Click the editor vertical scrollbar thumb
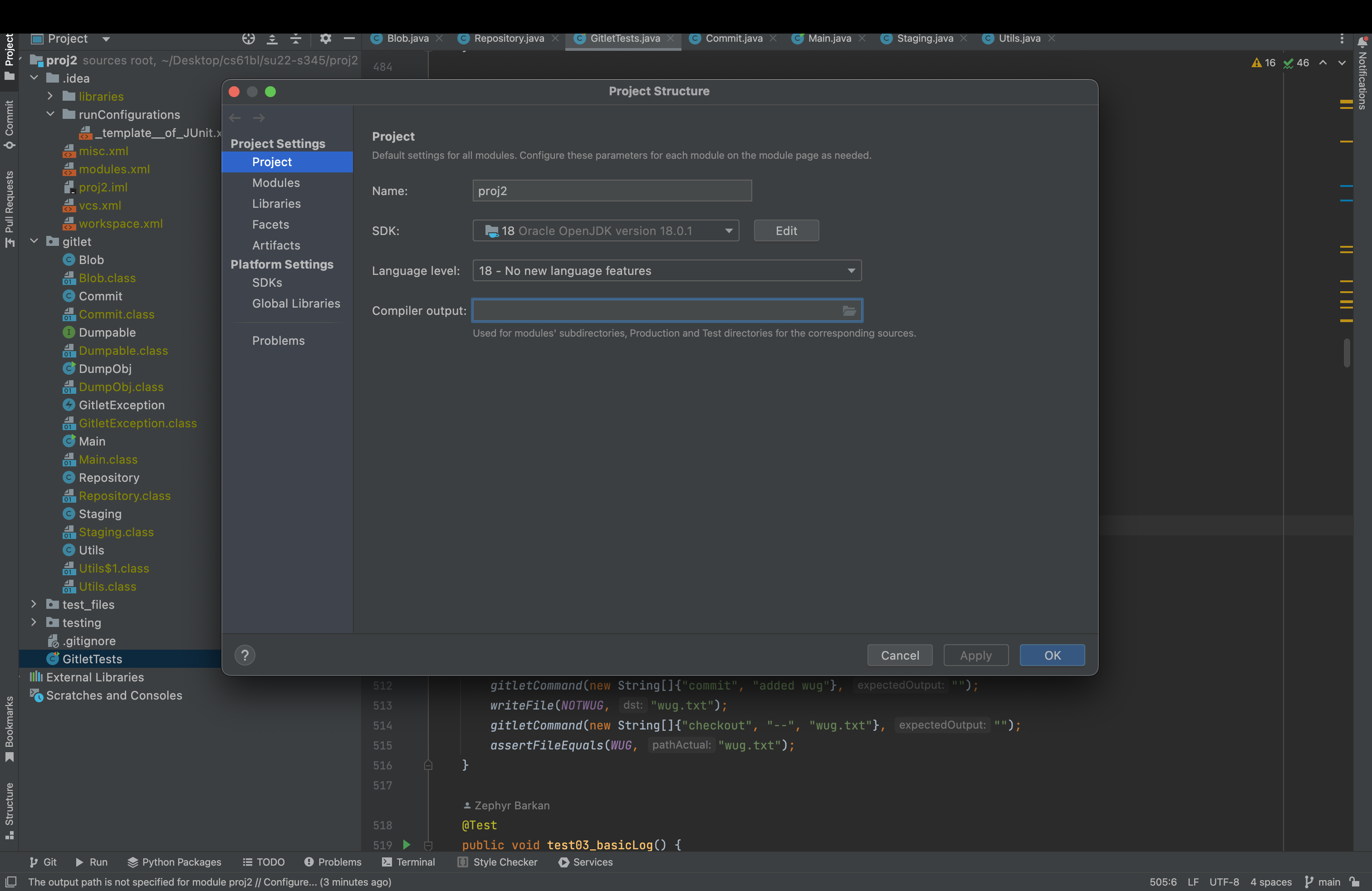 (1347, 352)
